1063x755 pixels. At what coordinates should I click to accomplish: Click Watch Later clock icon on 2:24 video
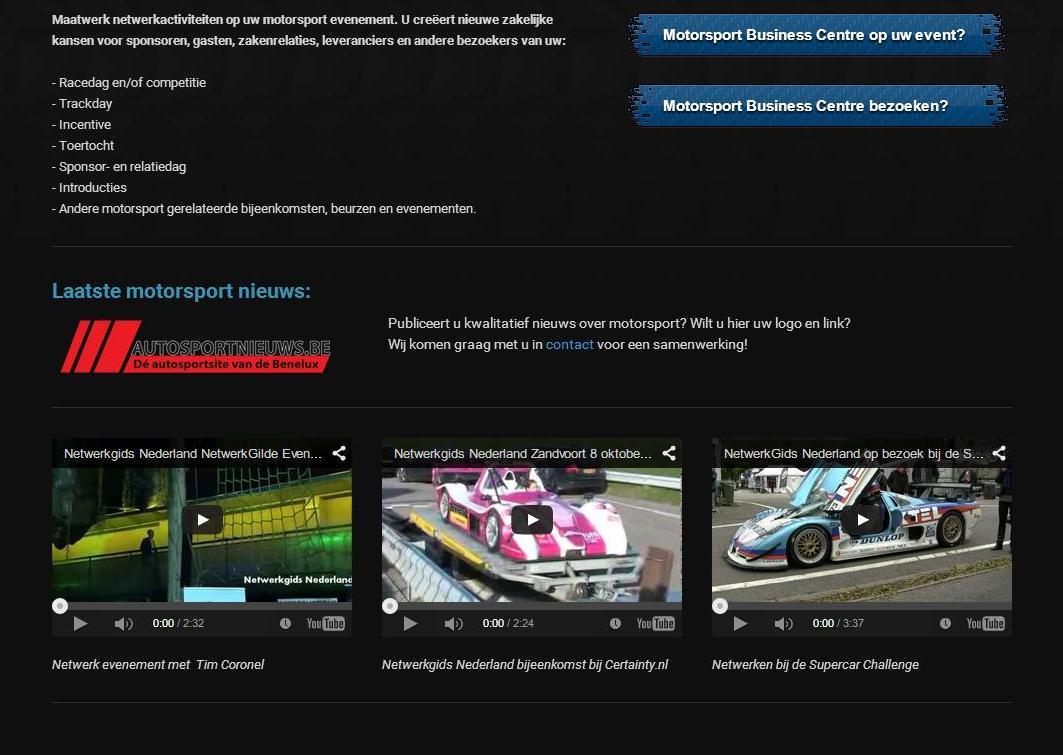click(616, 624)
